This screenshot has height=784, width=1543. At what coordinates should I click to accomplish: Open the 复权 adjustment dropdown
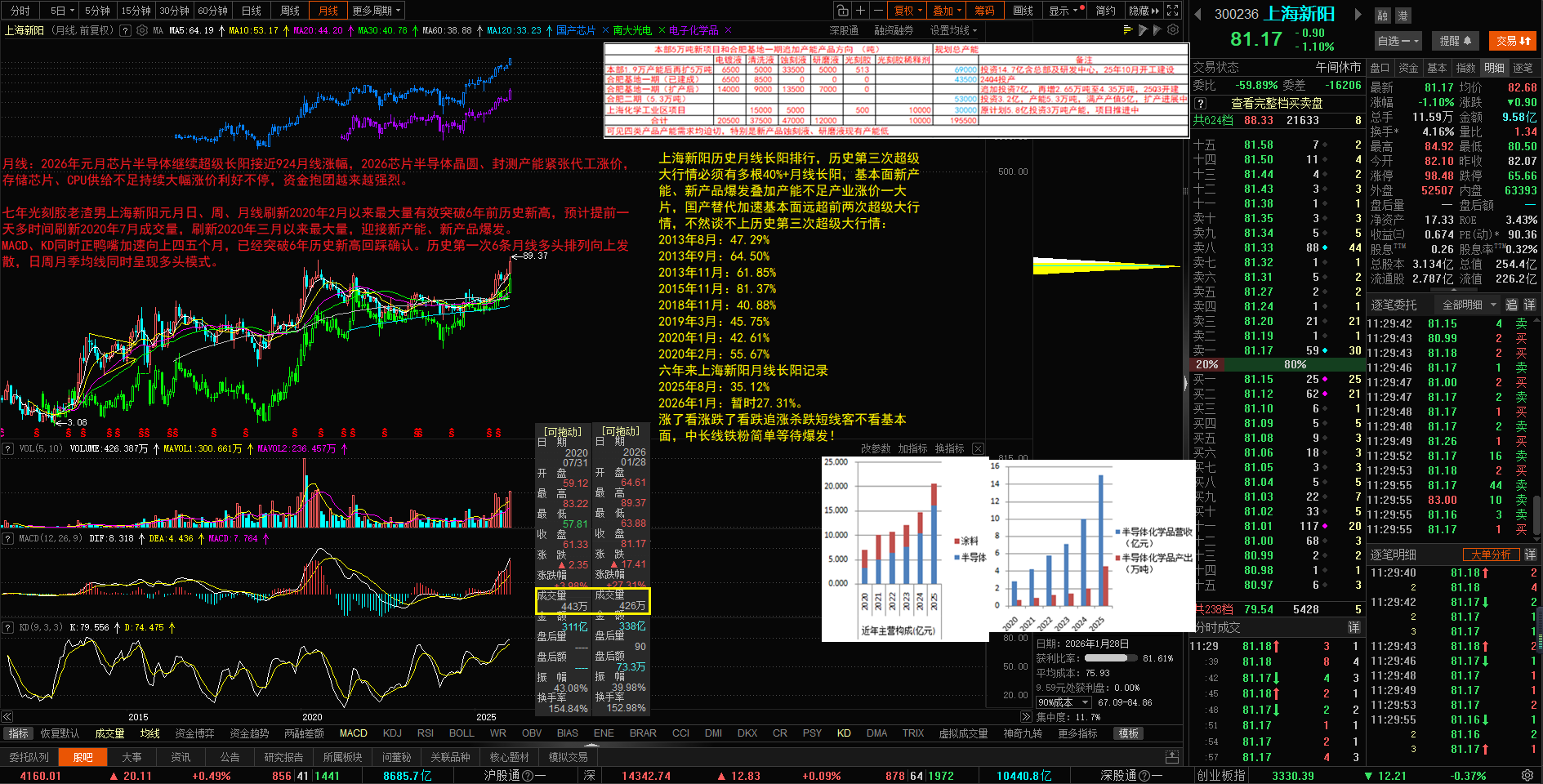908,11
